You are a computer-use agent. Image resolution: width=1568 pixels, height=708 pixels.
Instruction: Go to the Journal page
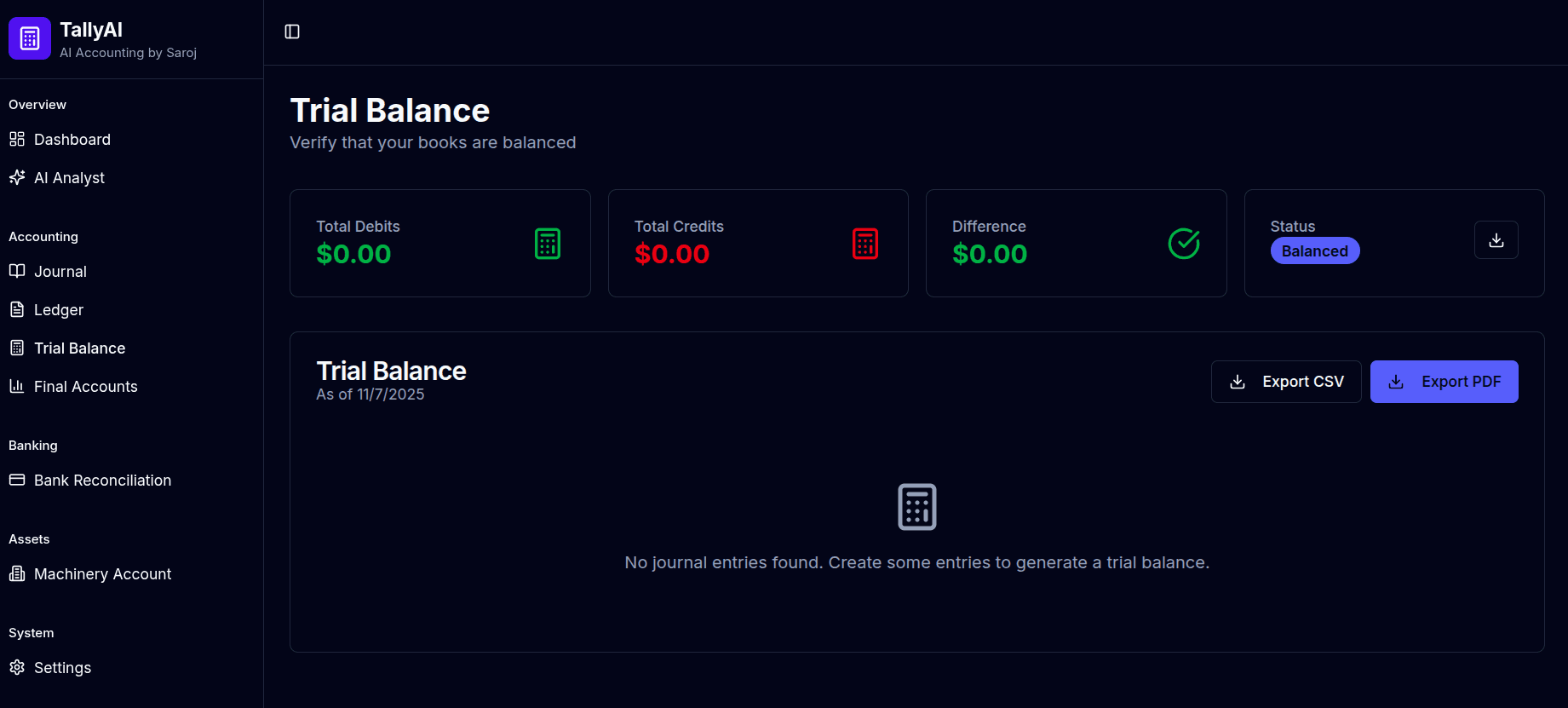coord(60,272)
